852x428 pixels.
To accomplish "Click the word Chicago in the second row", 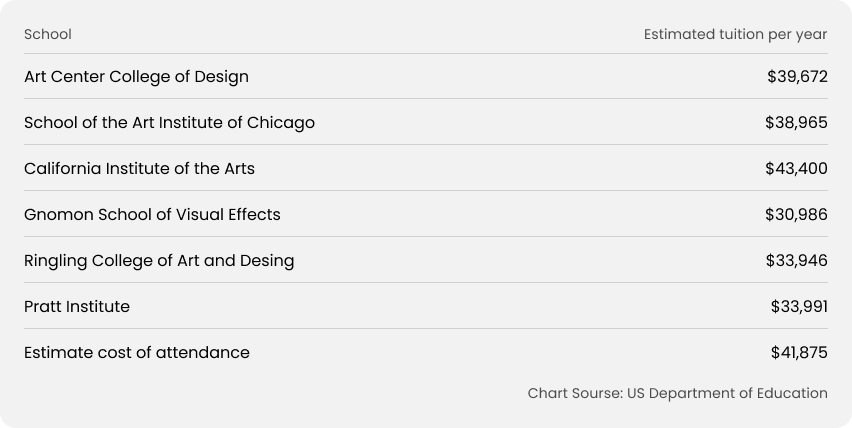I will 281,123.
